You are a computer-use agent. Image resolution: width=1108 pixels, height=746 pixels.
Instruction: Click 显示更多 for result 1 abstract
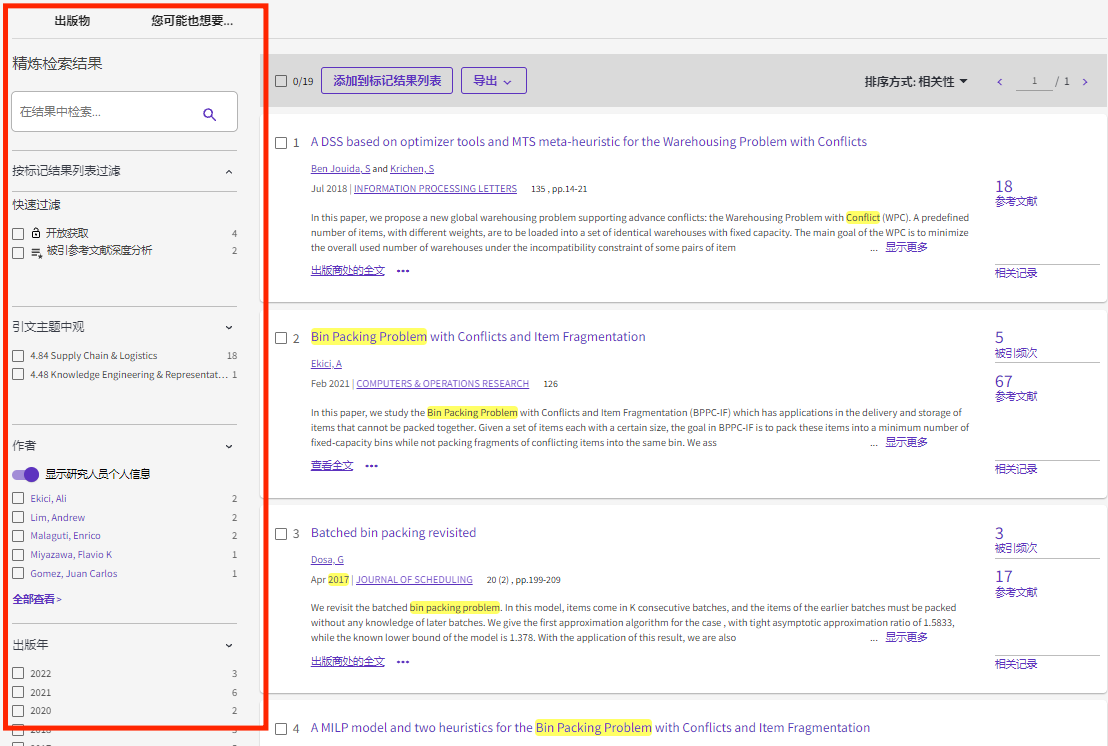(907, 247)
